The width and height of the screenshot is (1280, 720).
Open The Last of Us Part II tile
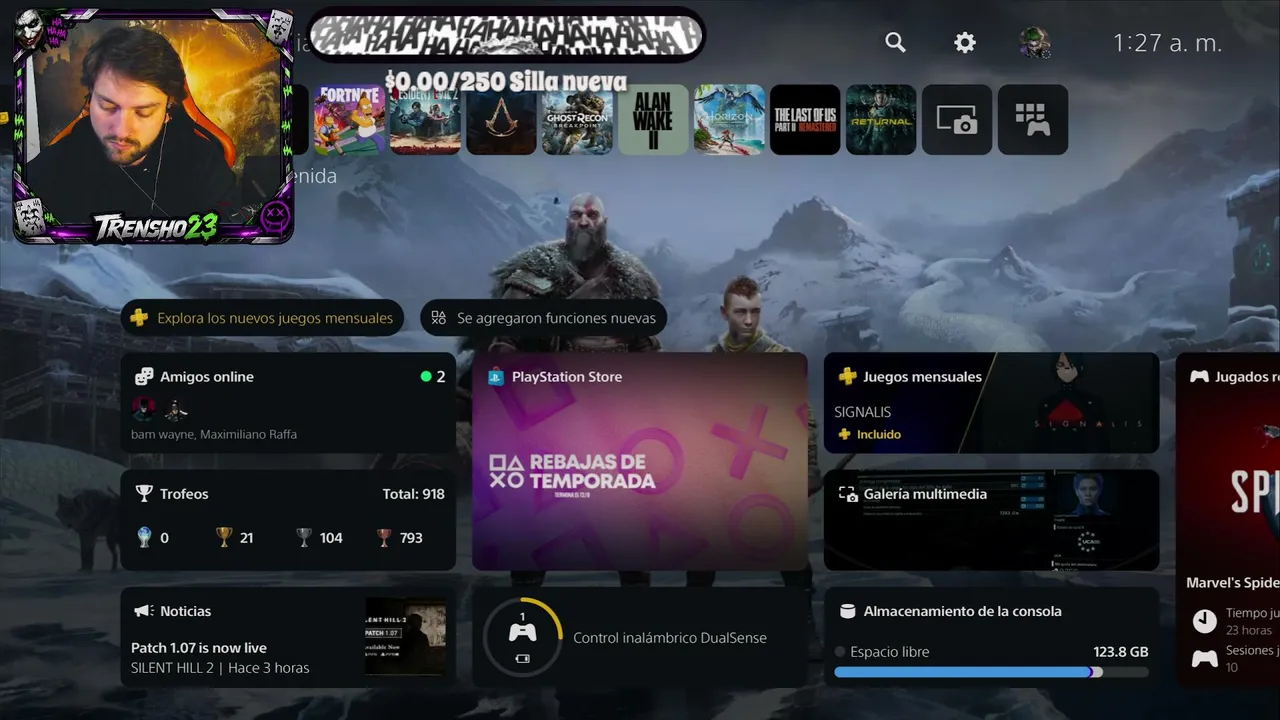(805, 120)
